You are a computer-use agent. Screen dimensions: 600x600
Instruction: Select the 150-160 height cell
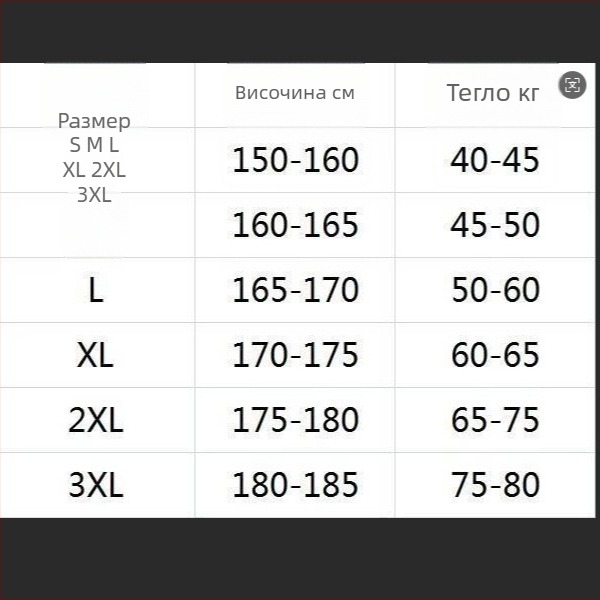(x=295, y=160)
